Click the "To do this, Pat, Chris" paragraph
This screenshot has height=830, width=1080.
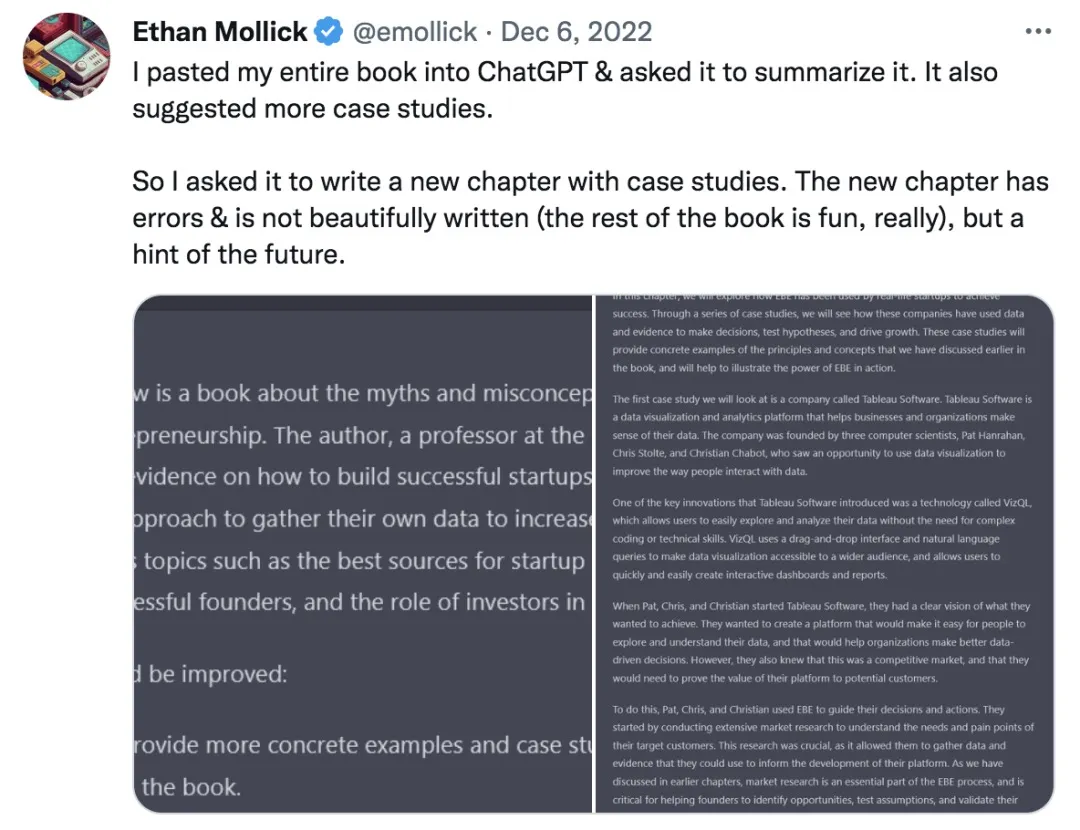[822, 754]
